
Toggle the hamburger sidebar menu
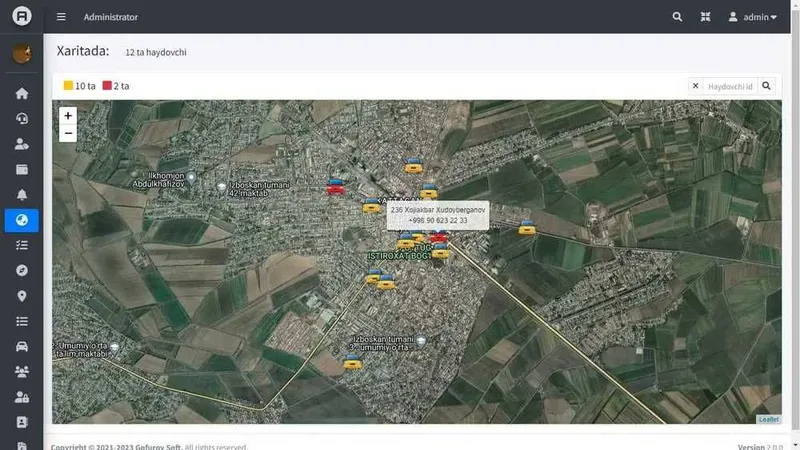click(x=61, y=17)
